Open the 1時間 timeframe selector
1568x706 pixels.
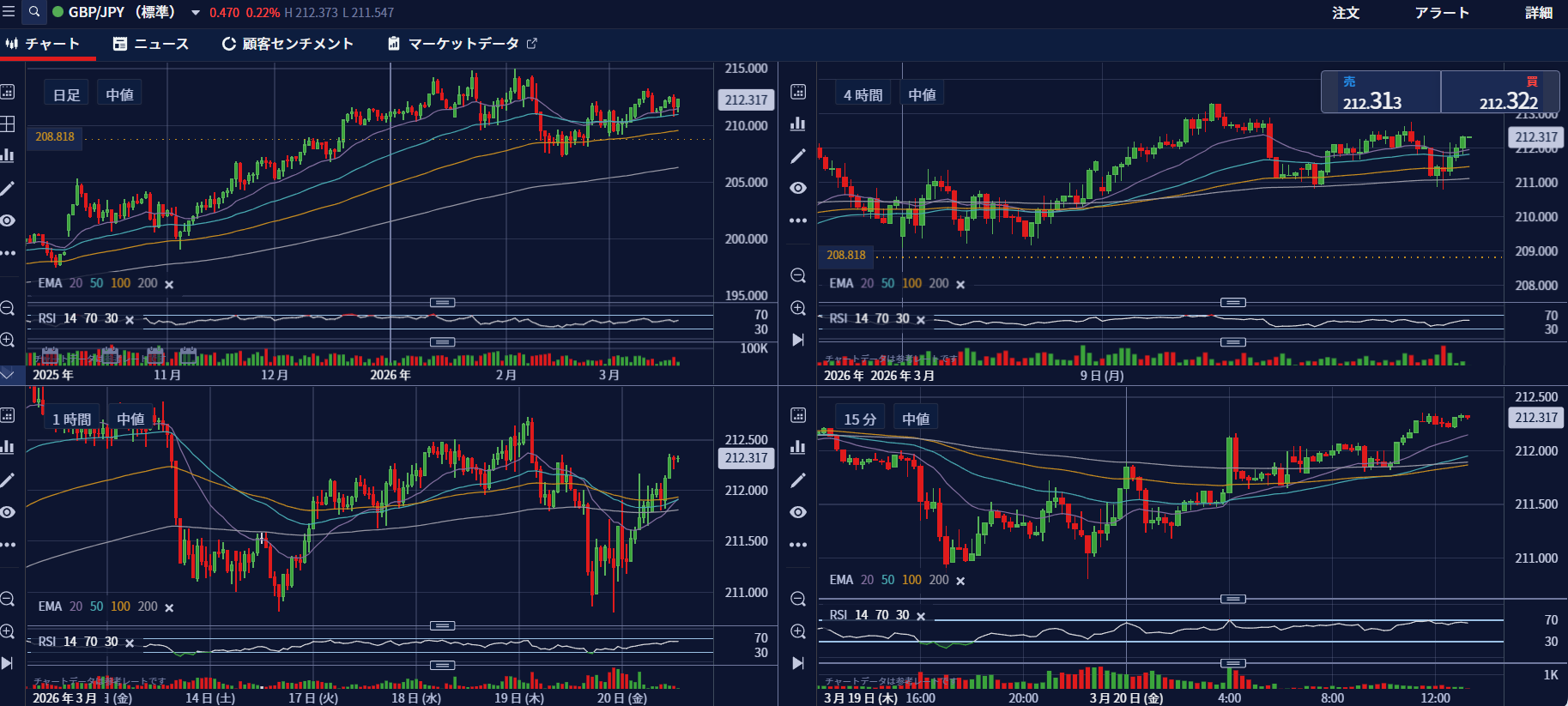click(71, 419)
